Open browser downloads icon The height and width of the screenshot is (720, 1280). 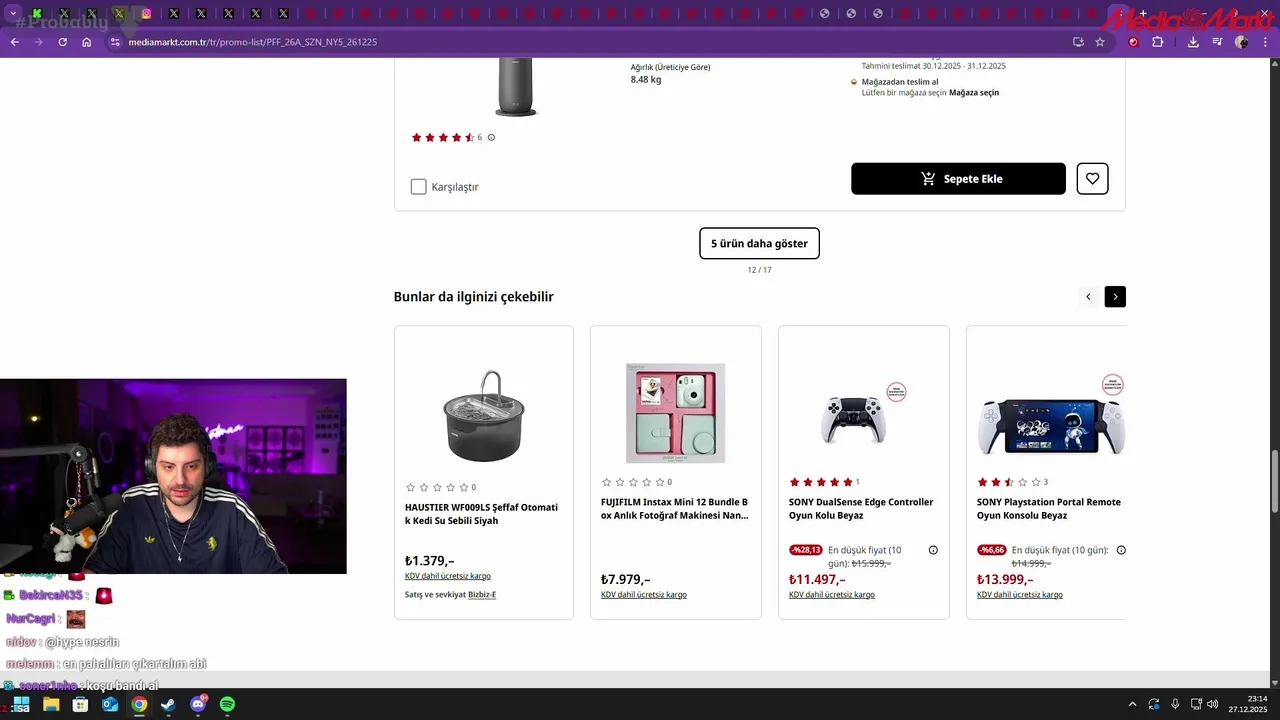[1193, 42]
